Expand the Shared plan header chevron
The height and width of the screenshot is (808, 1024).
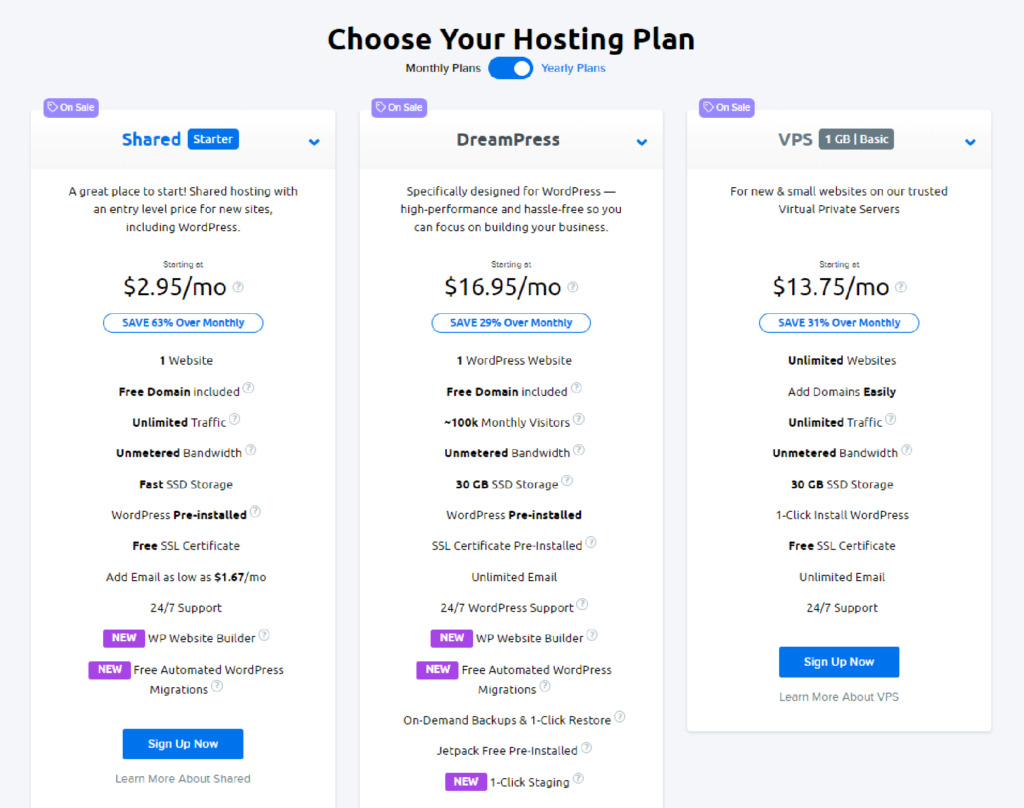point(313,142)
